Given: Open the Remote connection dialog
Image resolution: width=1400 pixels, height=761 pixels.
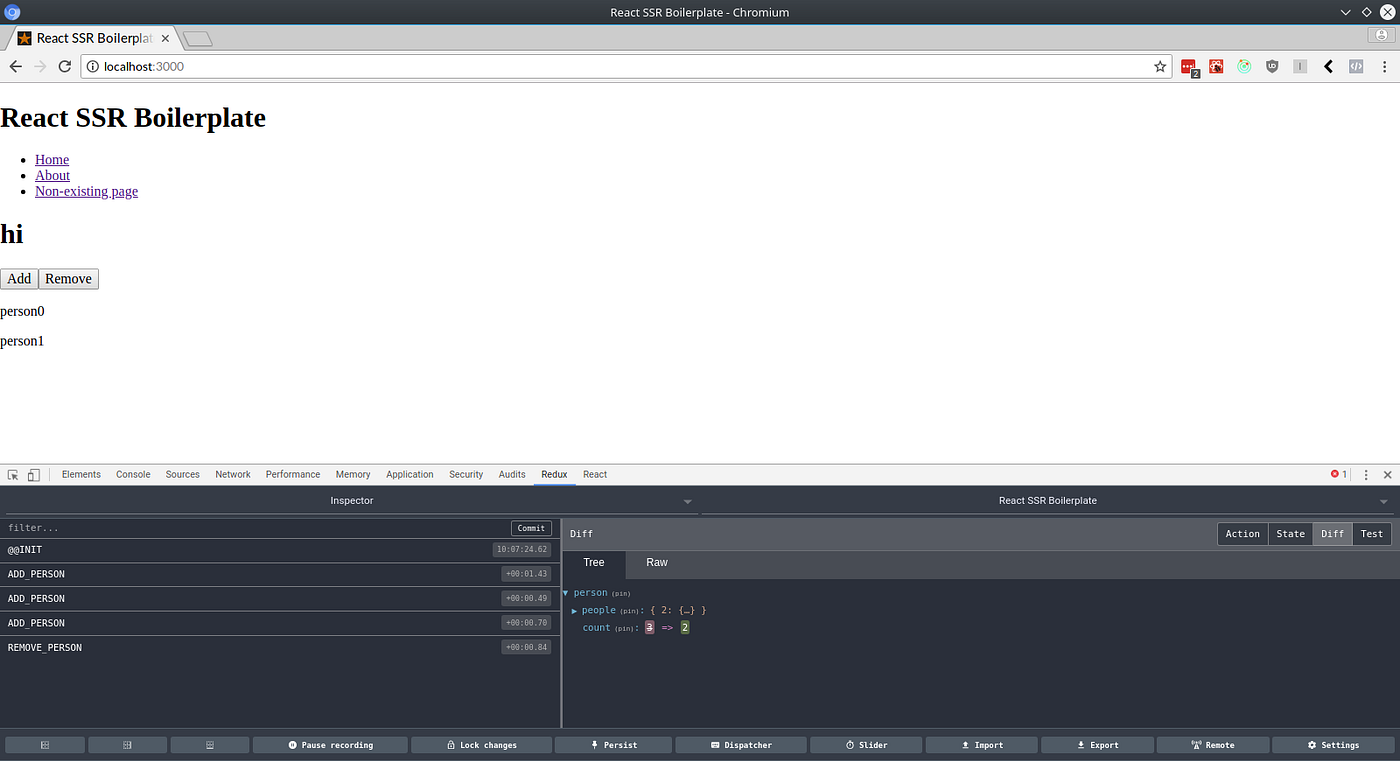Looking at the screenshot, I should [x=1213, y=744].
